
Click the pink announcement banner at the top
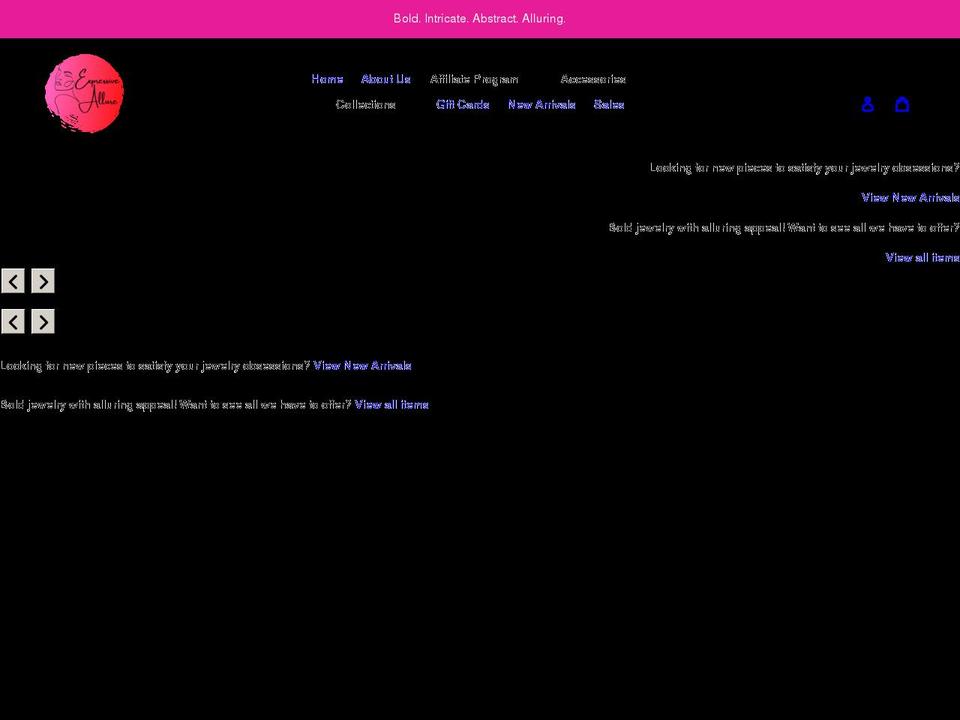coord(480,18)
